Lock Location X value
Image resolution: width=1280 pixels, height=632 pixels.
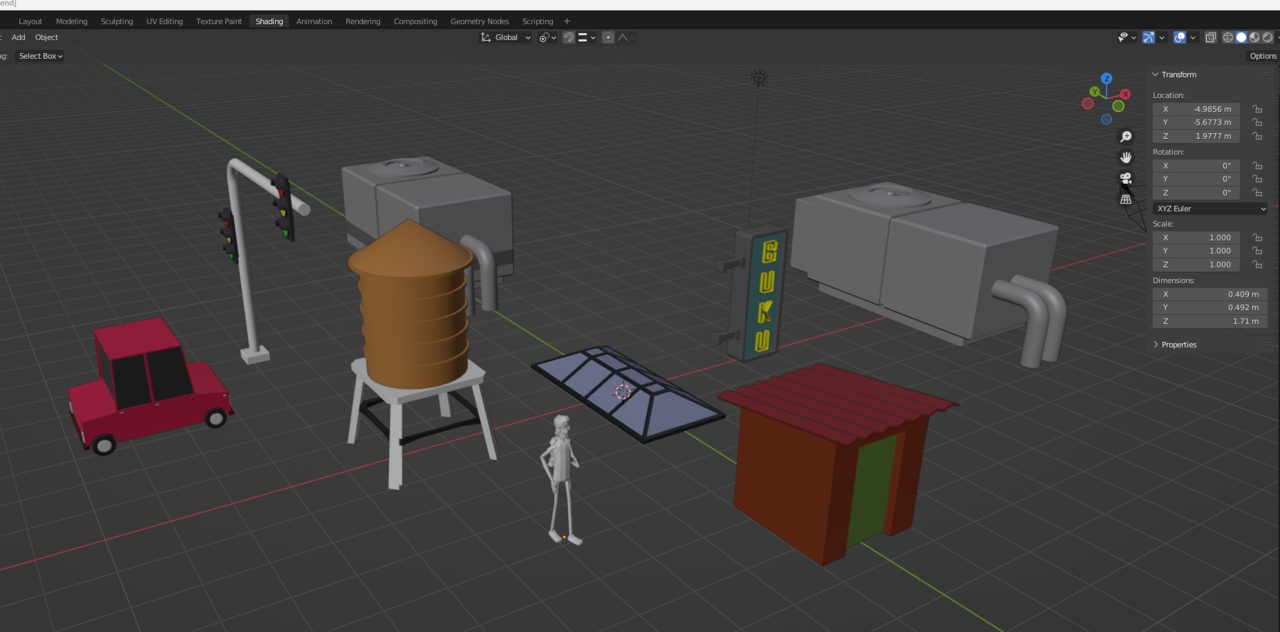coord(1257,109)
